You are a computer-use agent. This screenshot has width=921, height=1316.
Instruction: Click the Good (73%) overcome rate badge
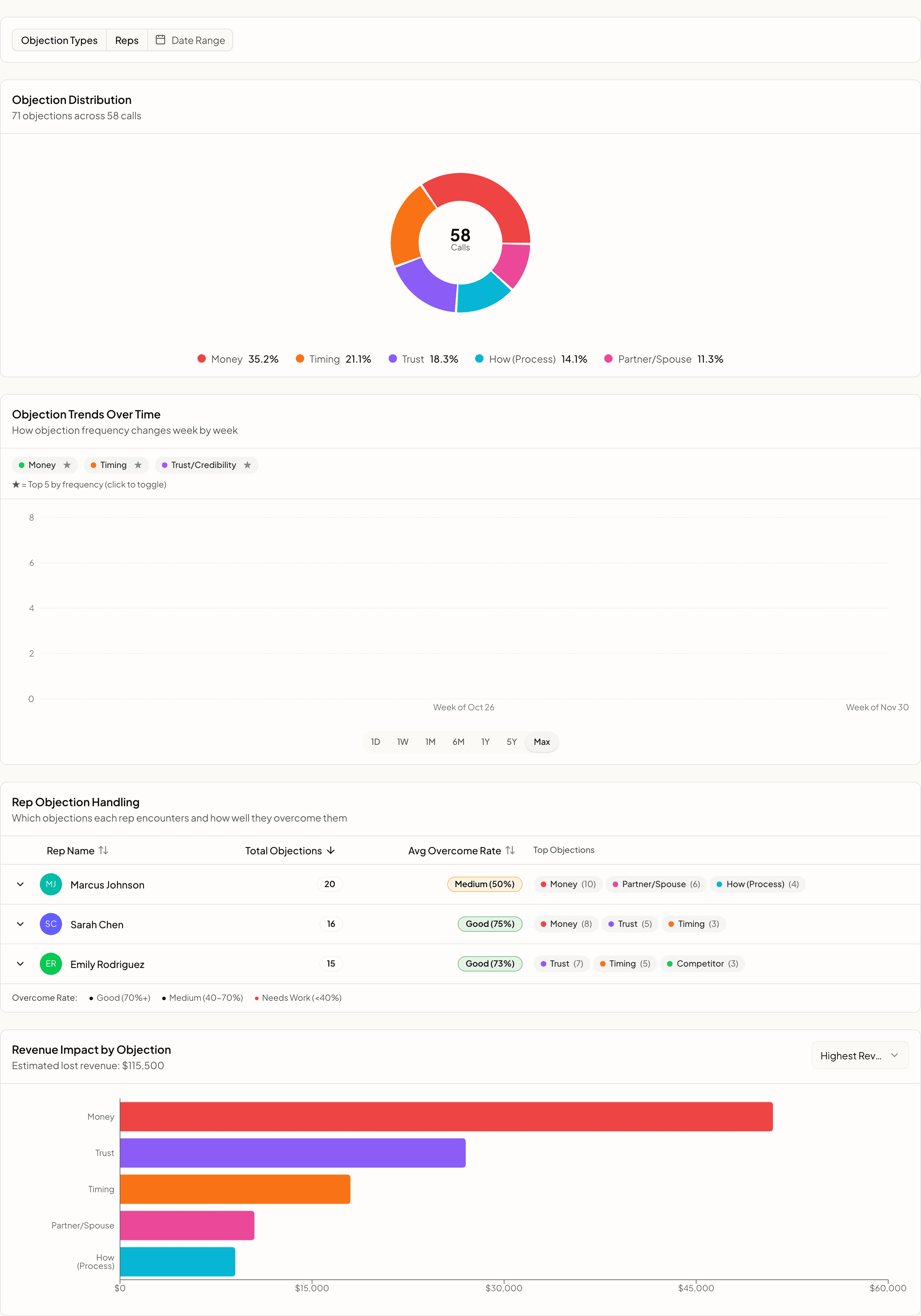[490, 963]
